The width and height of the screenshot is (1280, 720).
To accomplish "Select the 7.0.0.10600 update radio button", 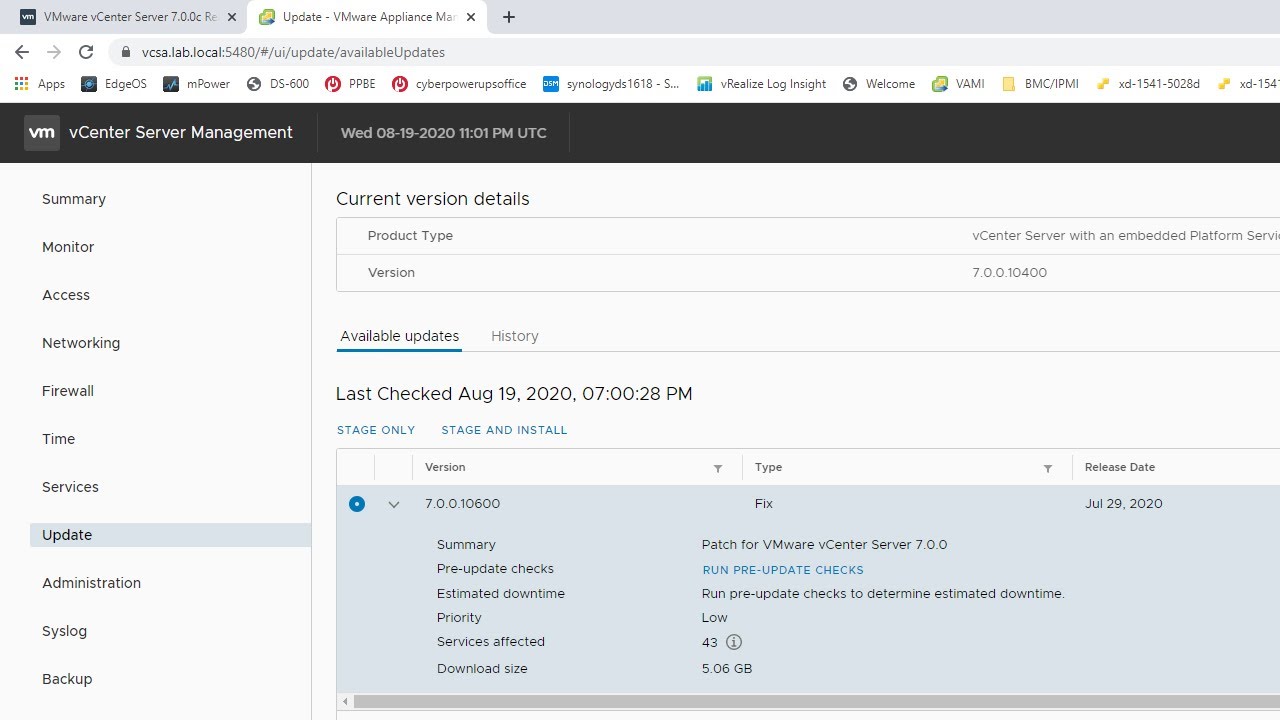I will click(x=357, y=504).
